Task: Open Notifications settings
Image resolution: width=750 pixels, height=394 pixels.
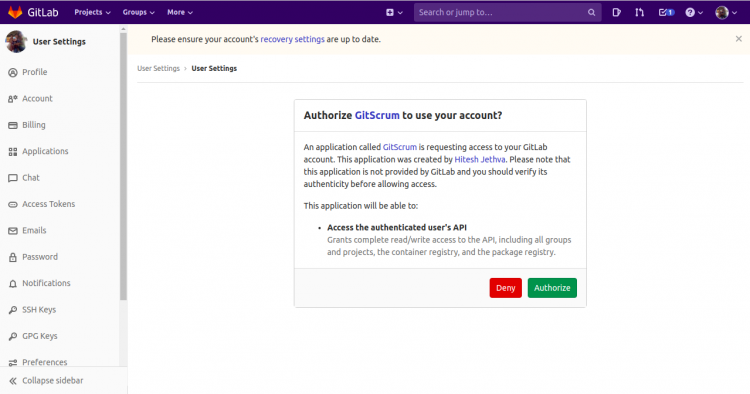Action: (46, 283)
